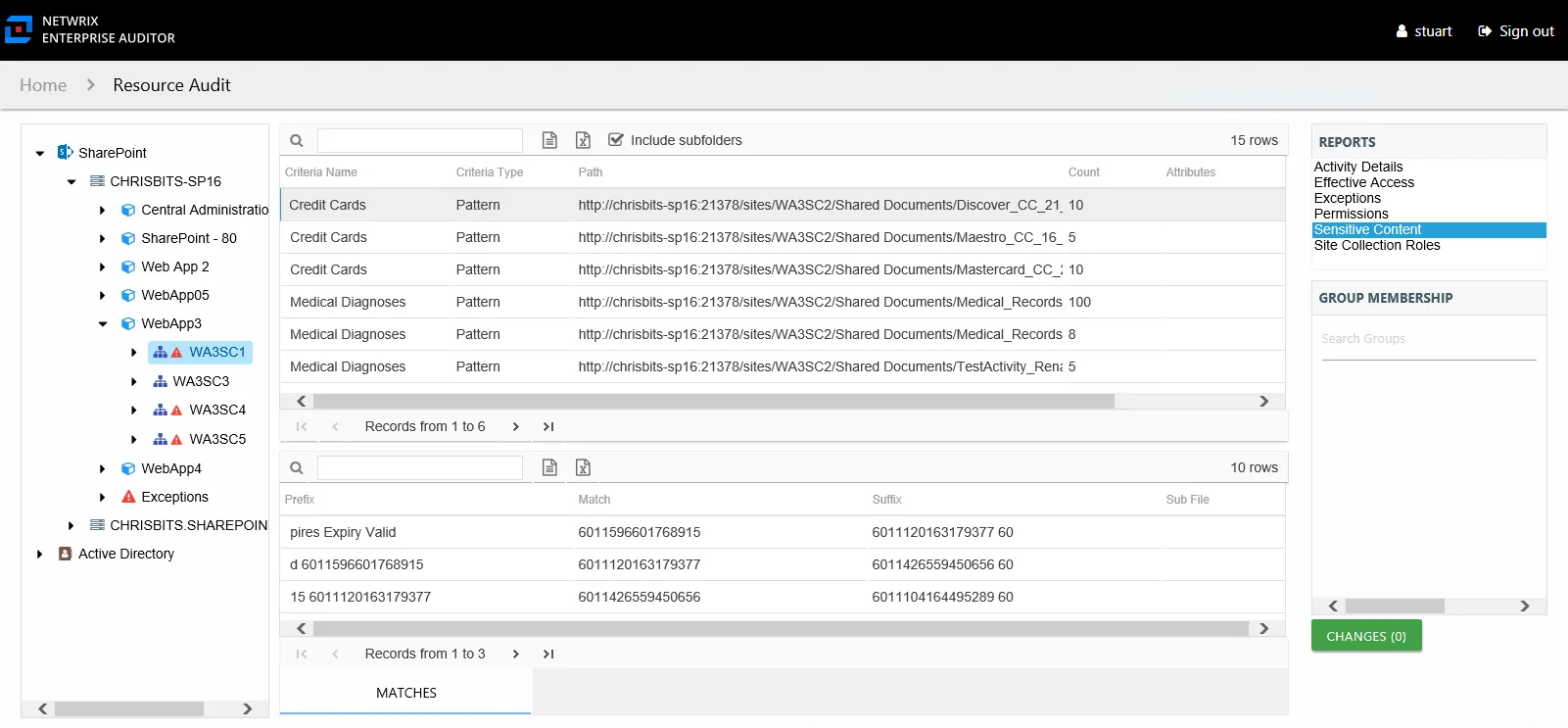This screenshot has height=728, width=1568.
Task: Click the CHRISBITS.SHAREPOINT server icon
Action: 97,525
